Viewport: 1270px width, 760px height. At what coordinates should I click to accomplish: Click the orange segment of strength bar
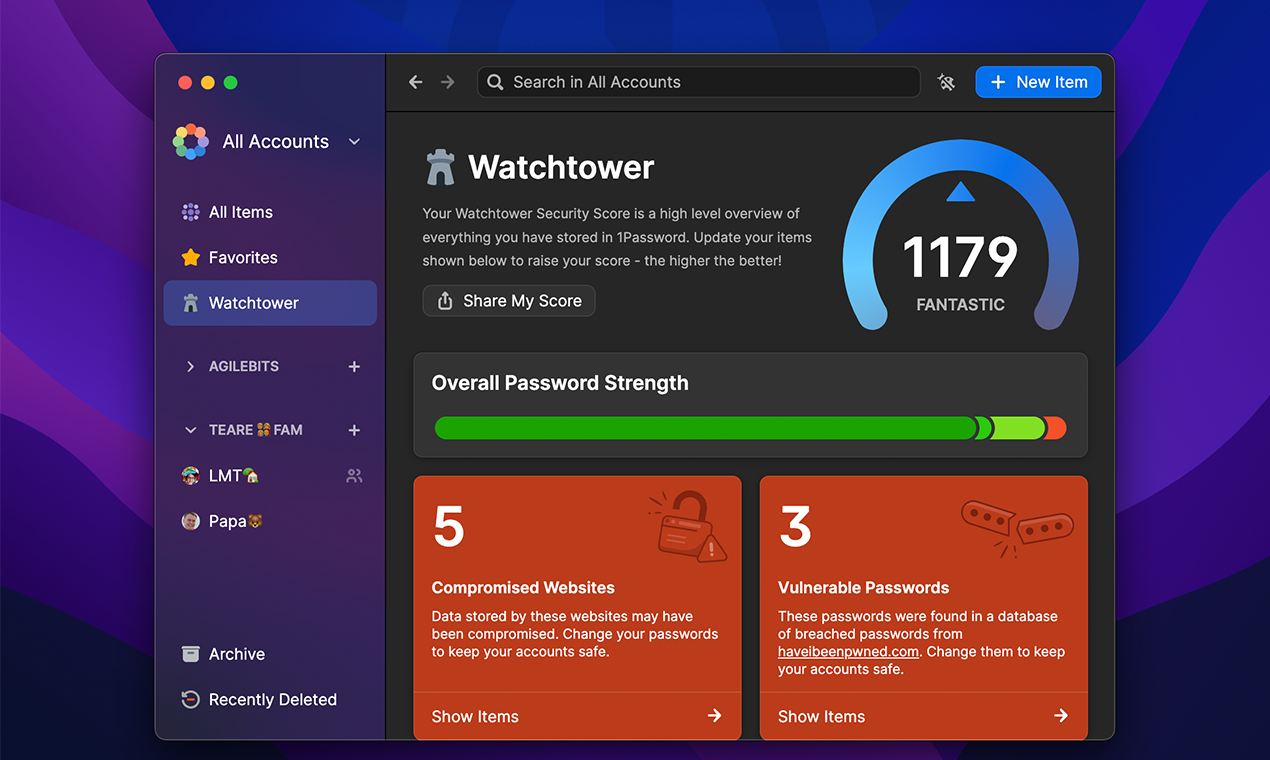[1056, 428]
